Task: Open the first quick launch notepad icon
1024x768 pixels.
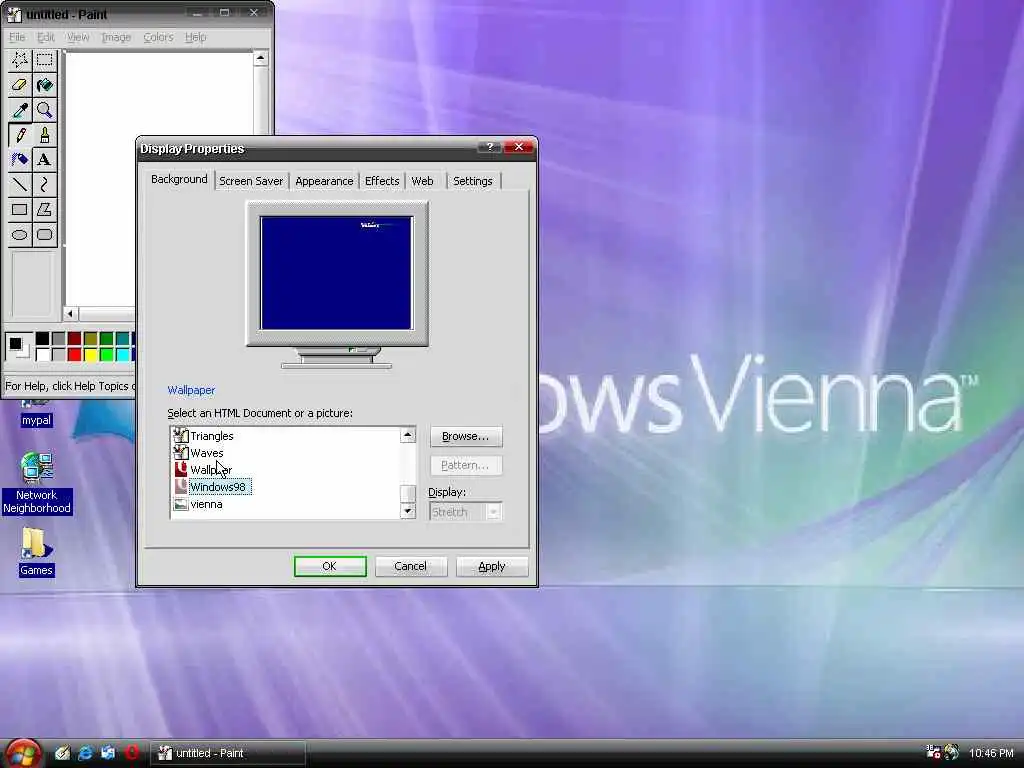Action: pyautogui.click(x=62, y=753)
